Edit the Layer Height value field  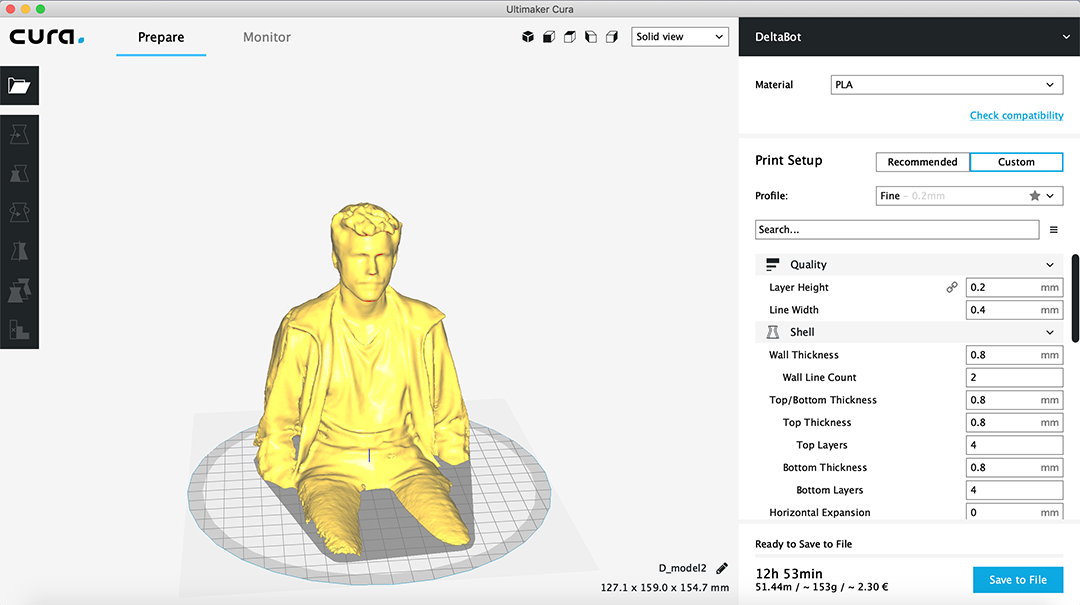pos(1014,287)
